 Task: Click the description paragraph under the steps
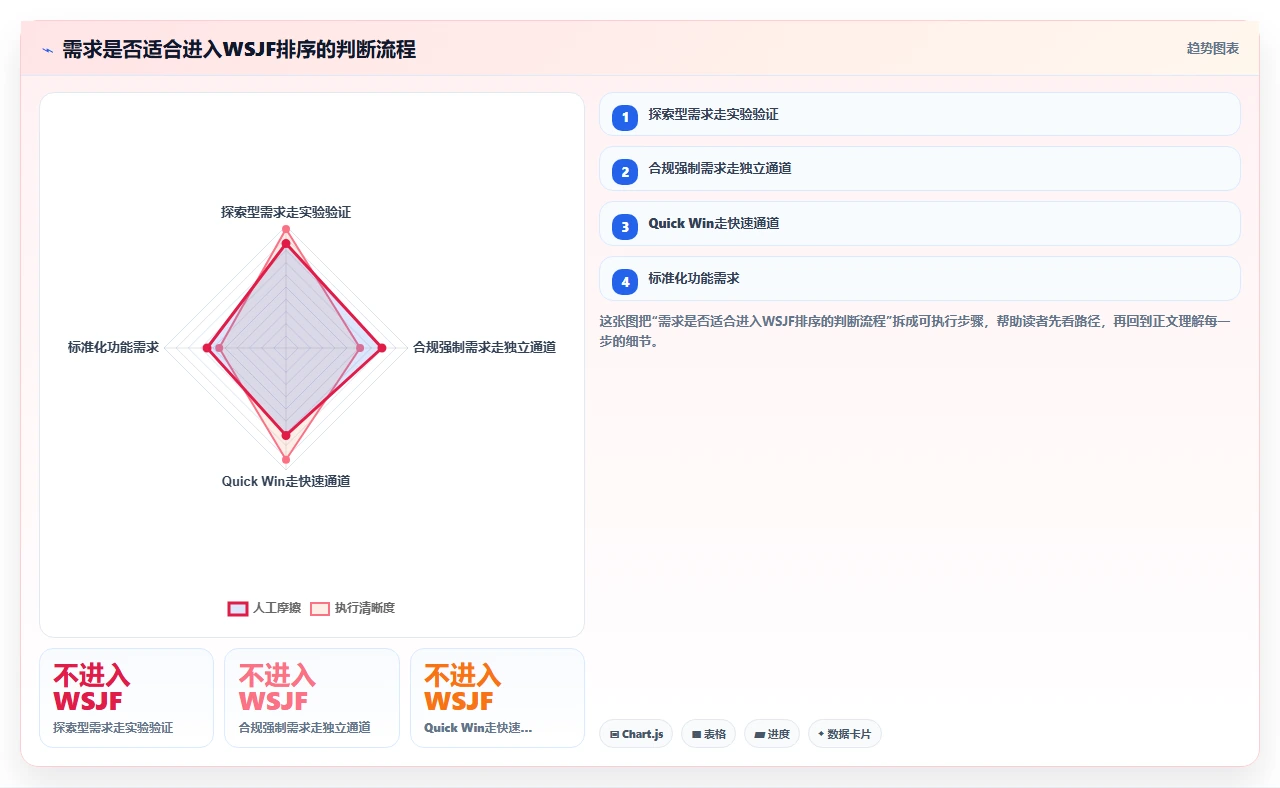coord(915,331)
